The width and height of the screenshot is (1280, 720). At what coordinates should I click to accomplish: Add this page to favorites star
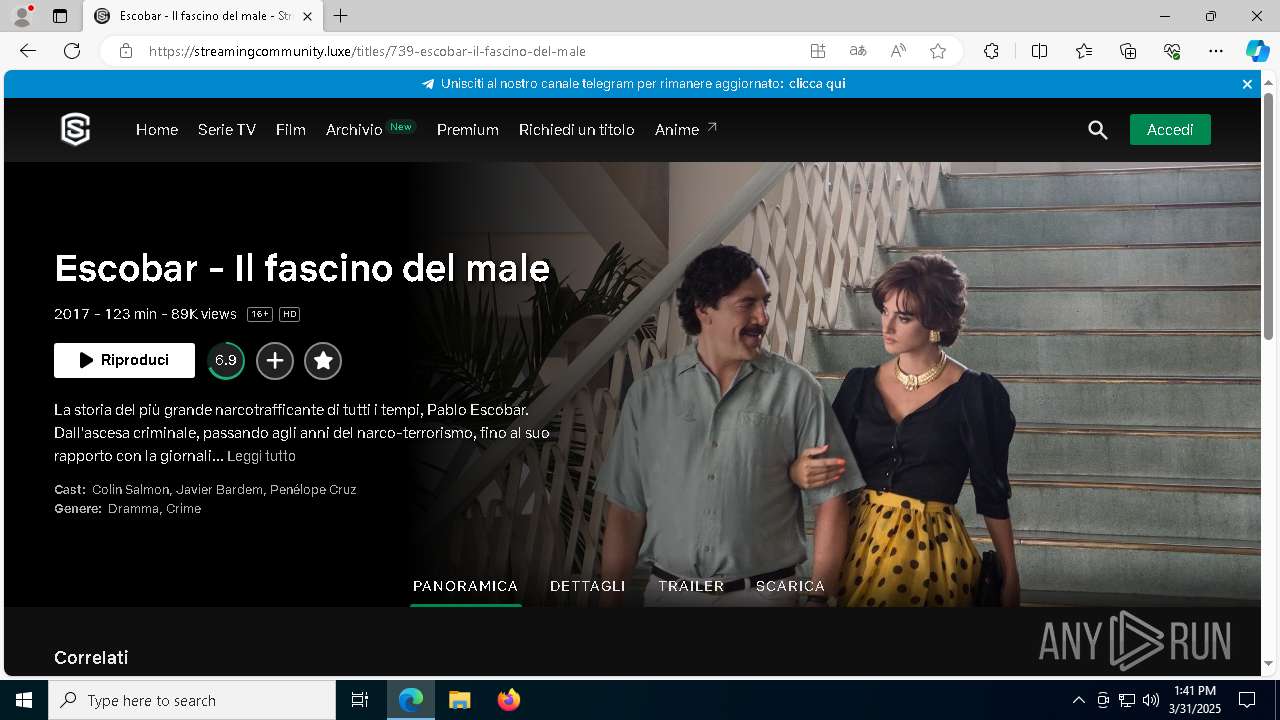point(938,51)
